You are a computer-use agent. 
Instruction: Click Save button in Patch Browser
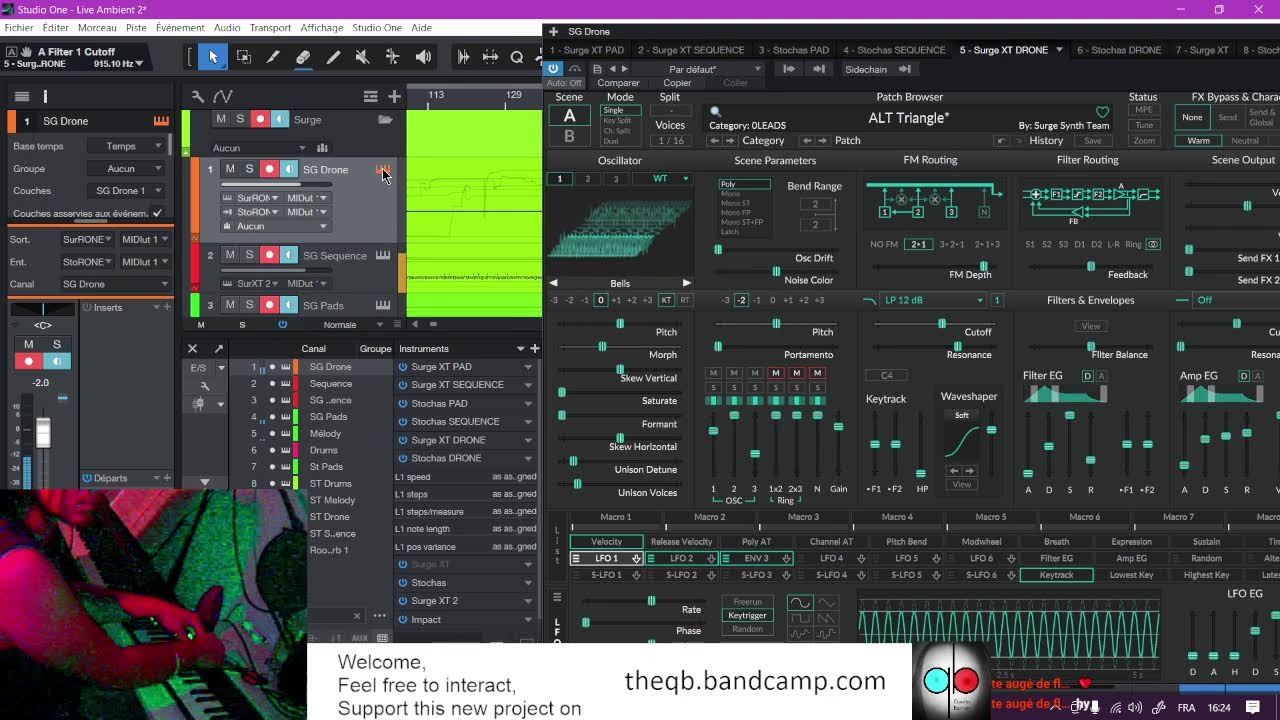click(x=1092, y=141)
